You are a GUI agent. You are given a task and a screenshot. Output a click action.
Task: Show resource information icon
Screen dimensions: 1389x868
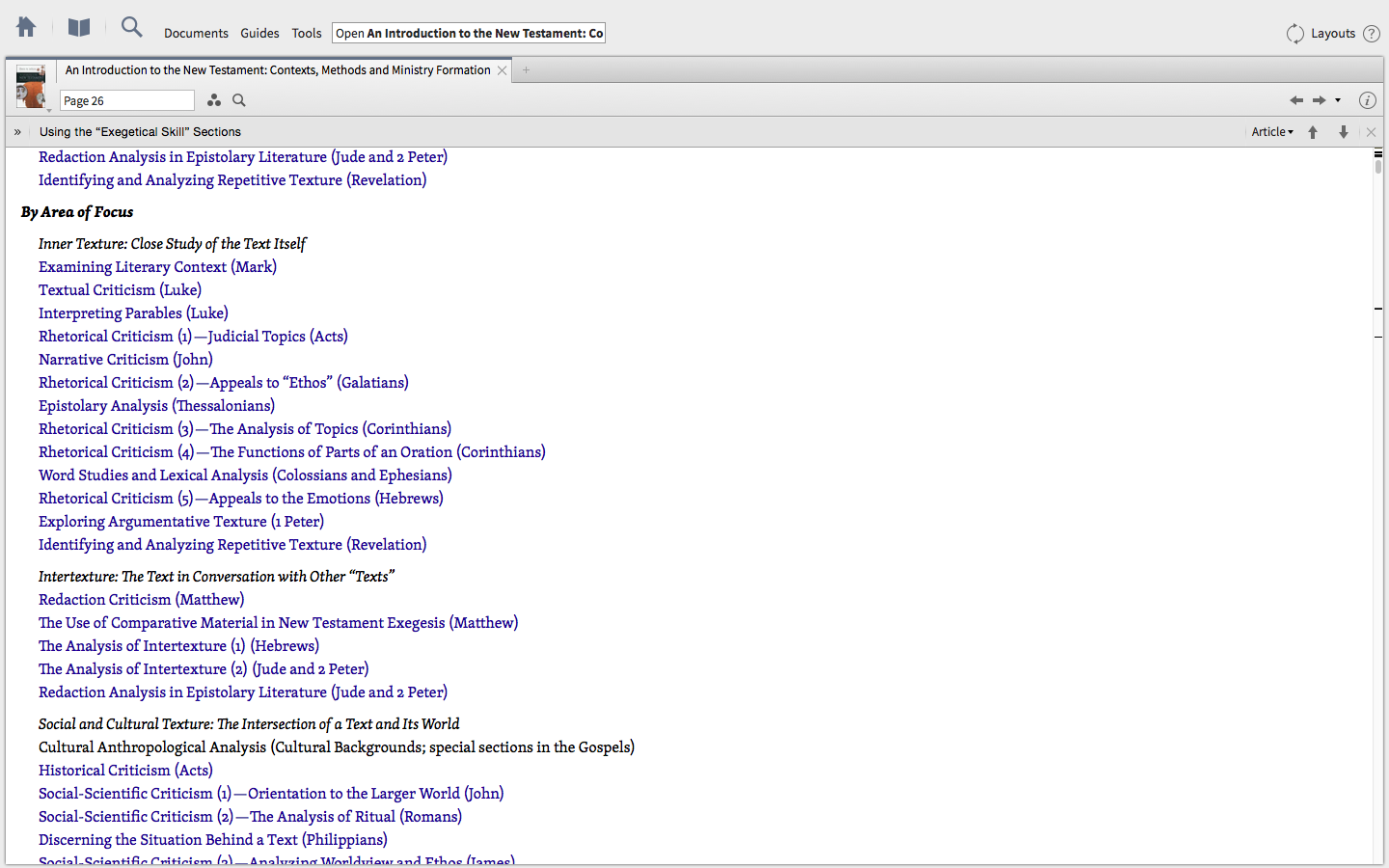1367,100
